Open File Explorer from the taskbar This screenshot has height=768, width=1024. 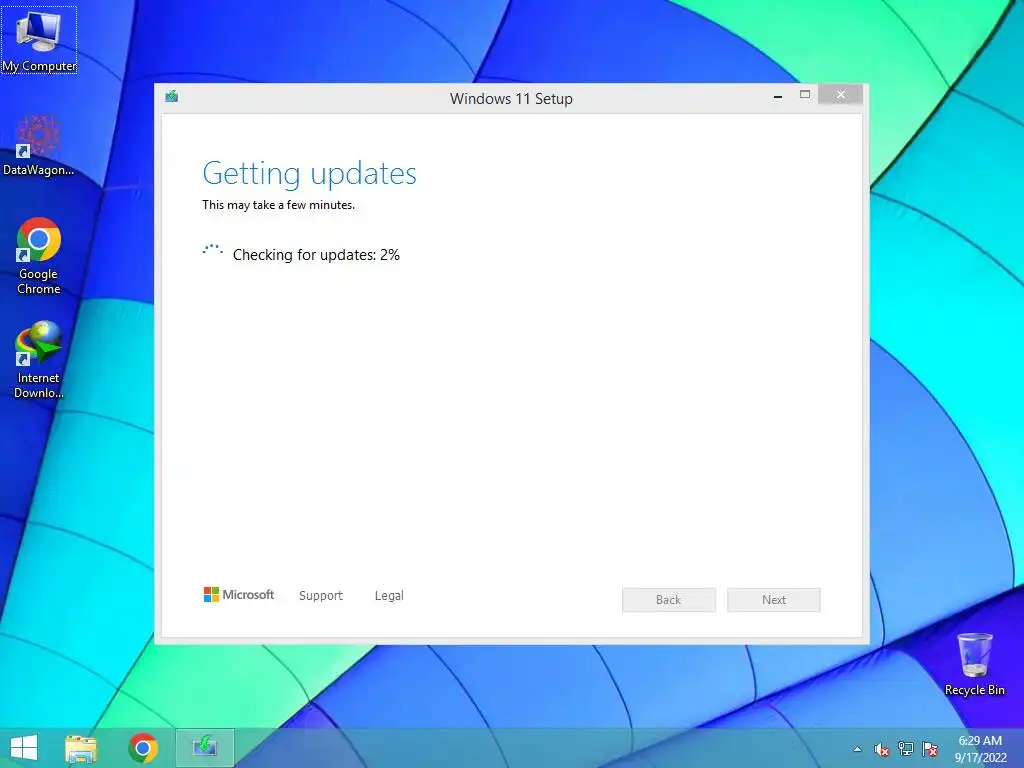click(81, 748)
